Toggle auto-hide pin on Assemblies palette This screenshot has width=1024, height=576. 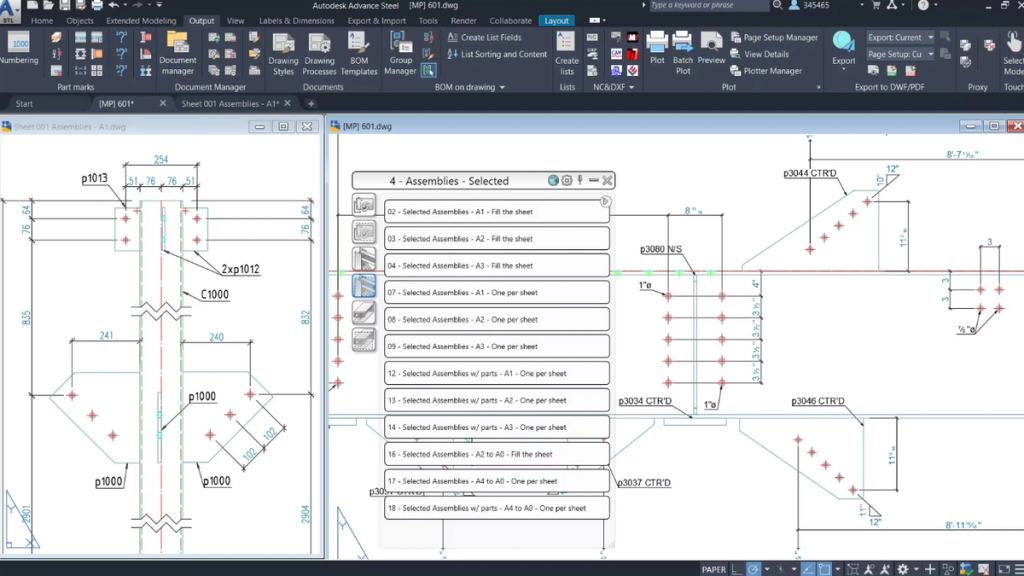click(x=578, y=180)
